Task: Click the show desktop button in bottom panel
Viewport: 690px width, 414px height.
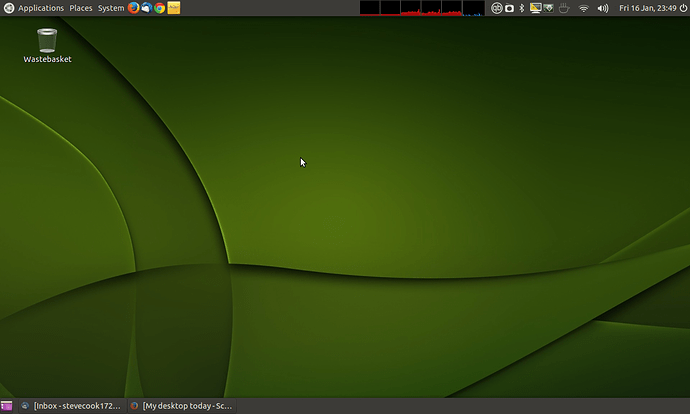Action: pos(7,406)
